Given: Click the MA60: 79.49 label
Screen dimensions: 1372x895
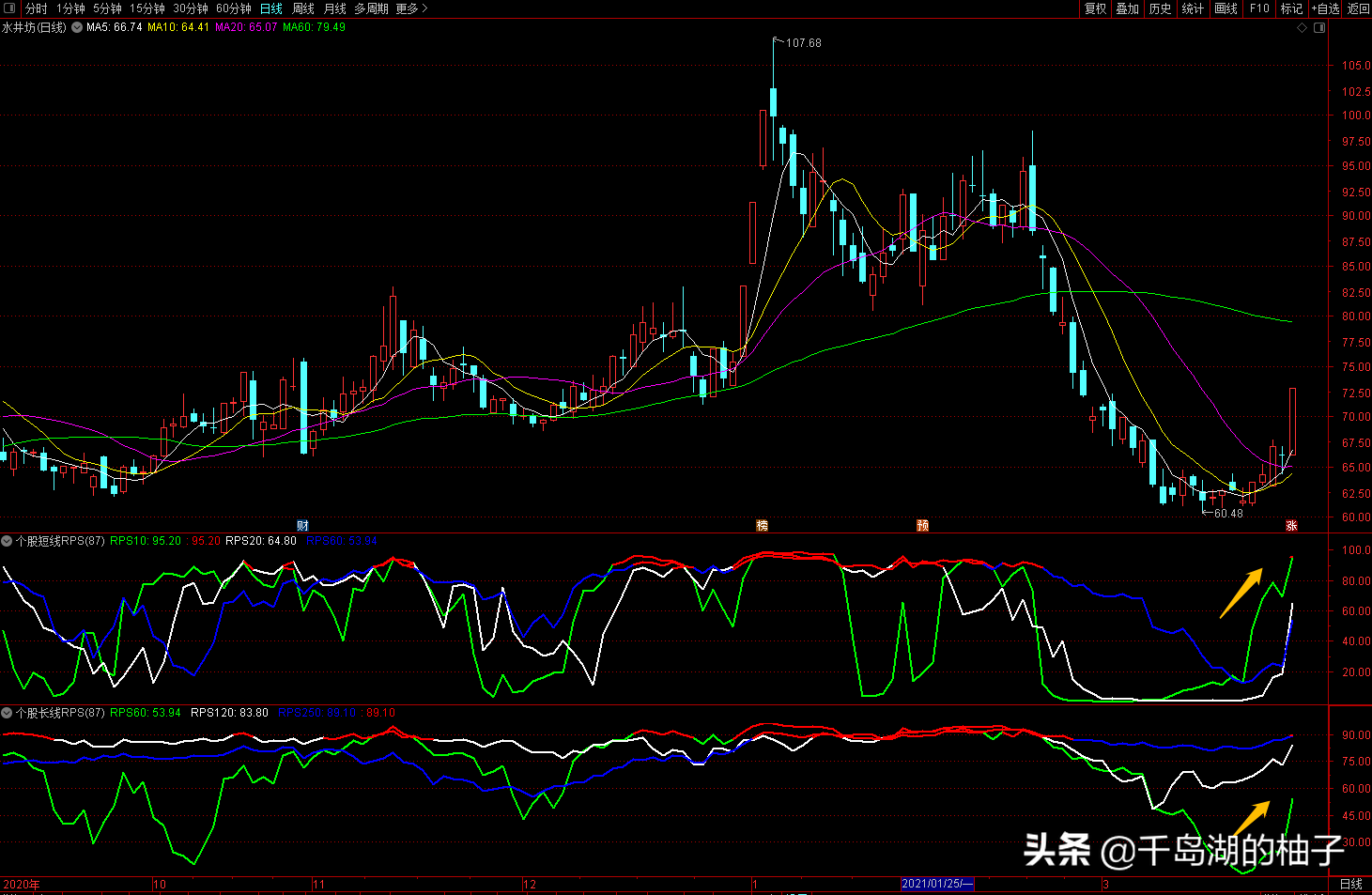Looking at the screenshot, I should 314,27.
